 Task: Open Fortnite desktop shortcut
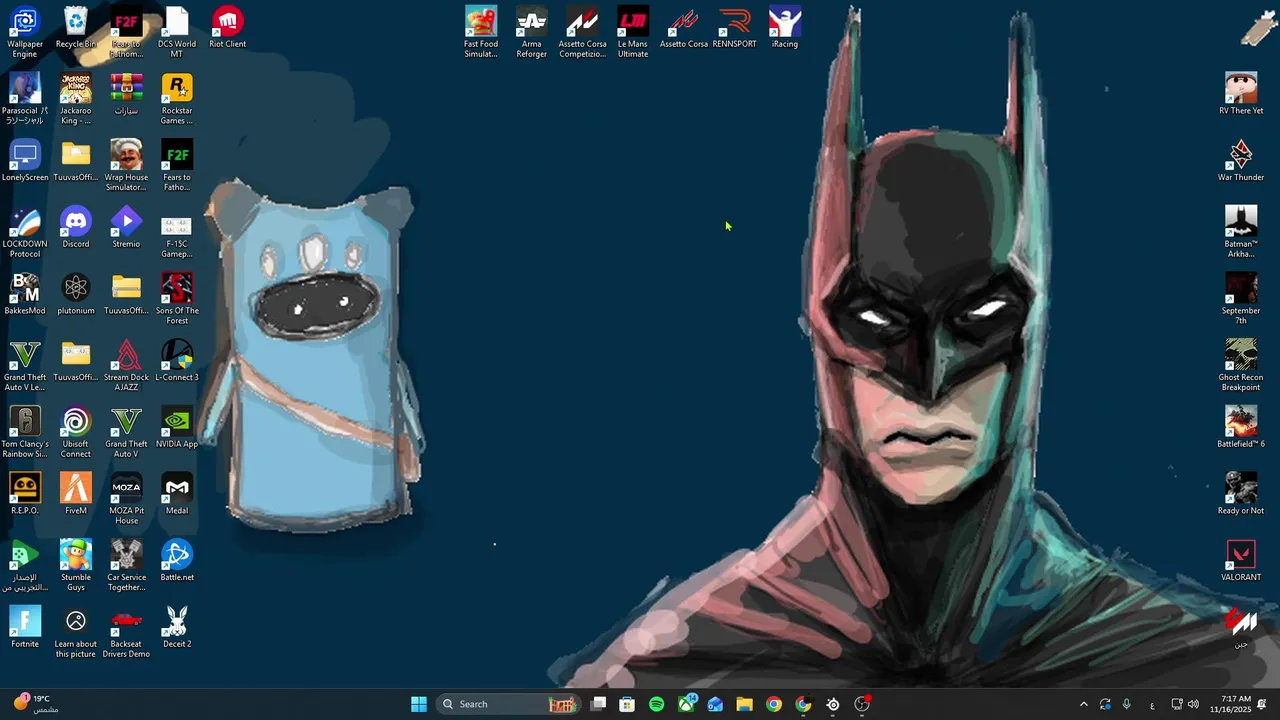click(25, 628)
